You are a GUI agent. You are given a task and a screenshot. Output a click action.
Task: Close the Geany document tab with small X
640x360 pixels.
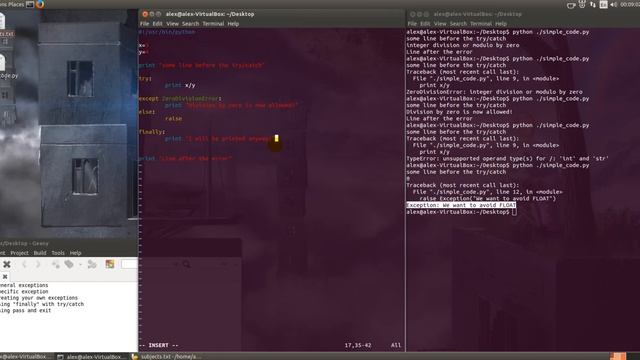(x=5, y=276)
